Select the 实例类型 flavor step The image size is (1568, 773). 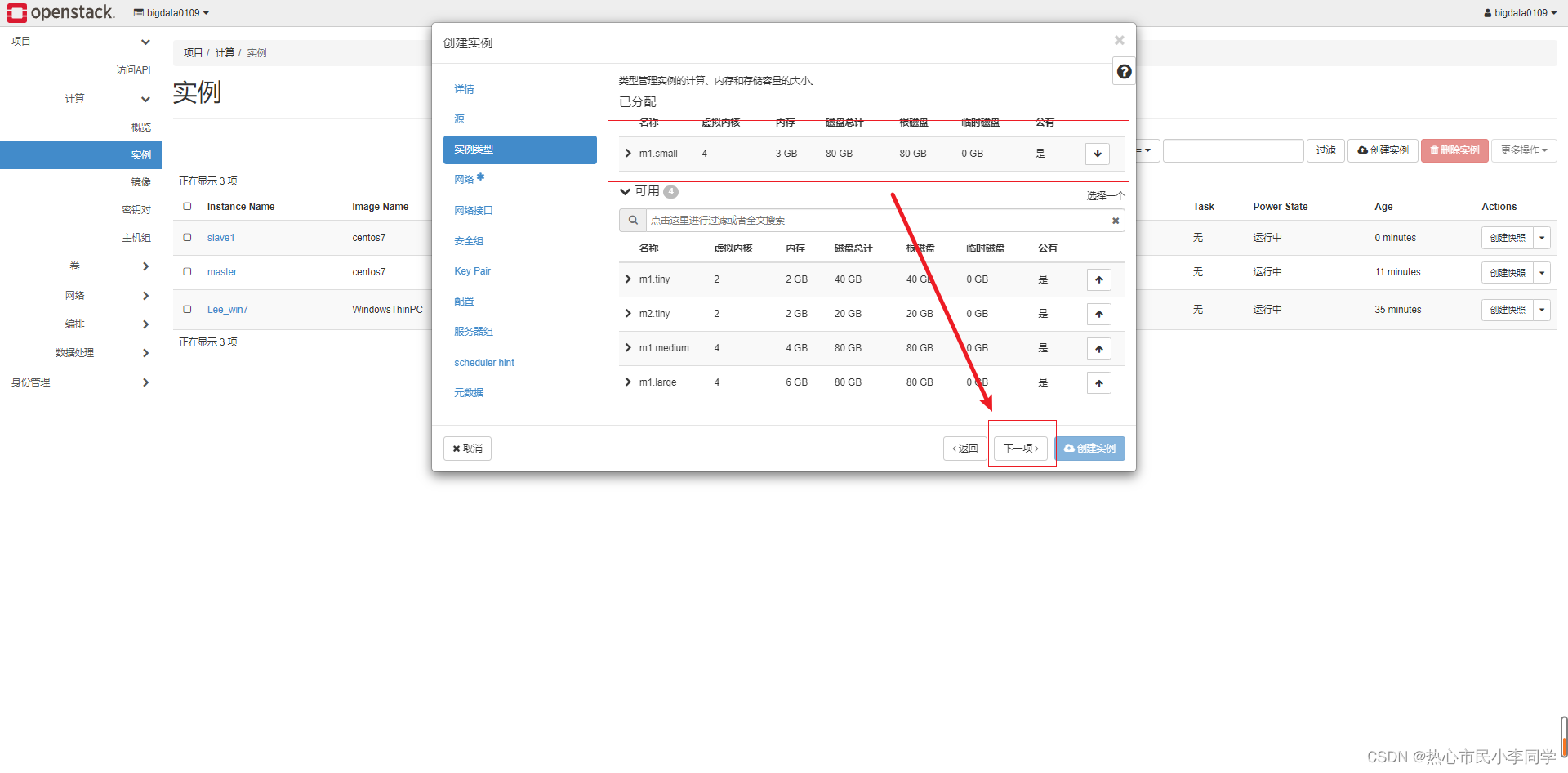[520, 150]
